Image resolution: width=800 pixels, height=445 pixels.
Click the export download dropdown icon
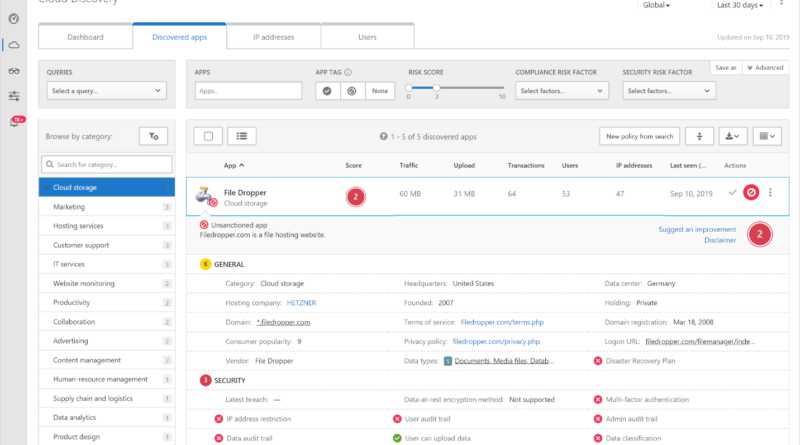click(733, 136)
